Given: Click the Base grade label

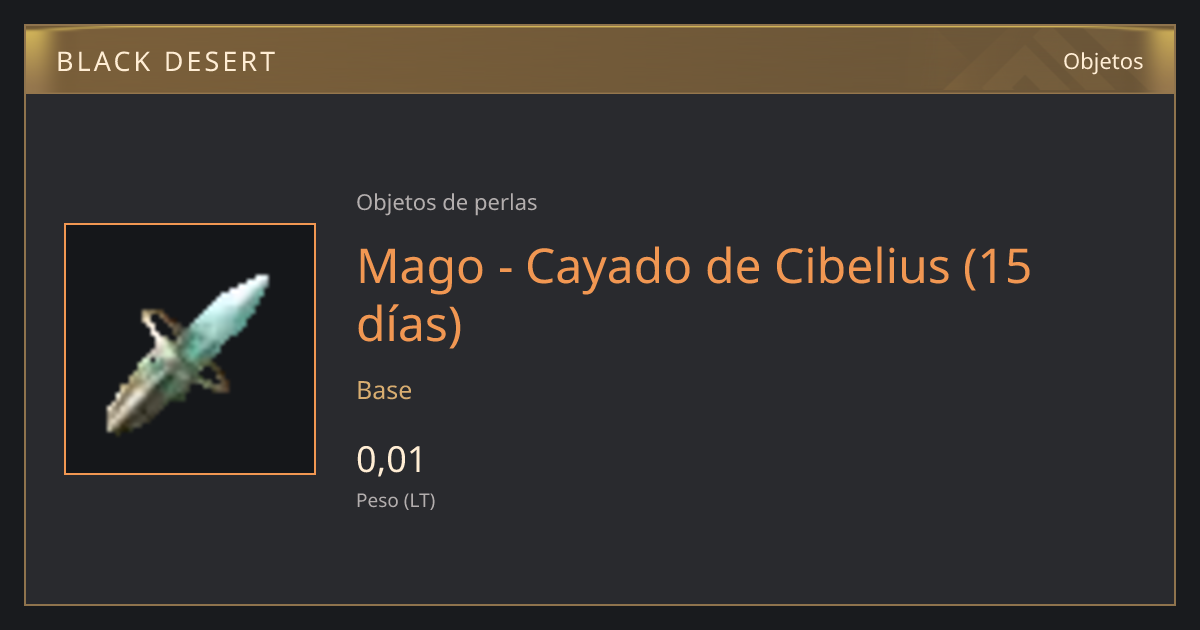Looking at the screenshot, I should [384, 390].
